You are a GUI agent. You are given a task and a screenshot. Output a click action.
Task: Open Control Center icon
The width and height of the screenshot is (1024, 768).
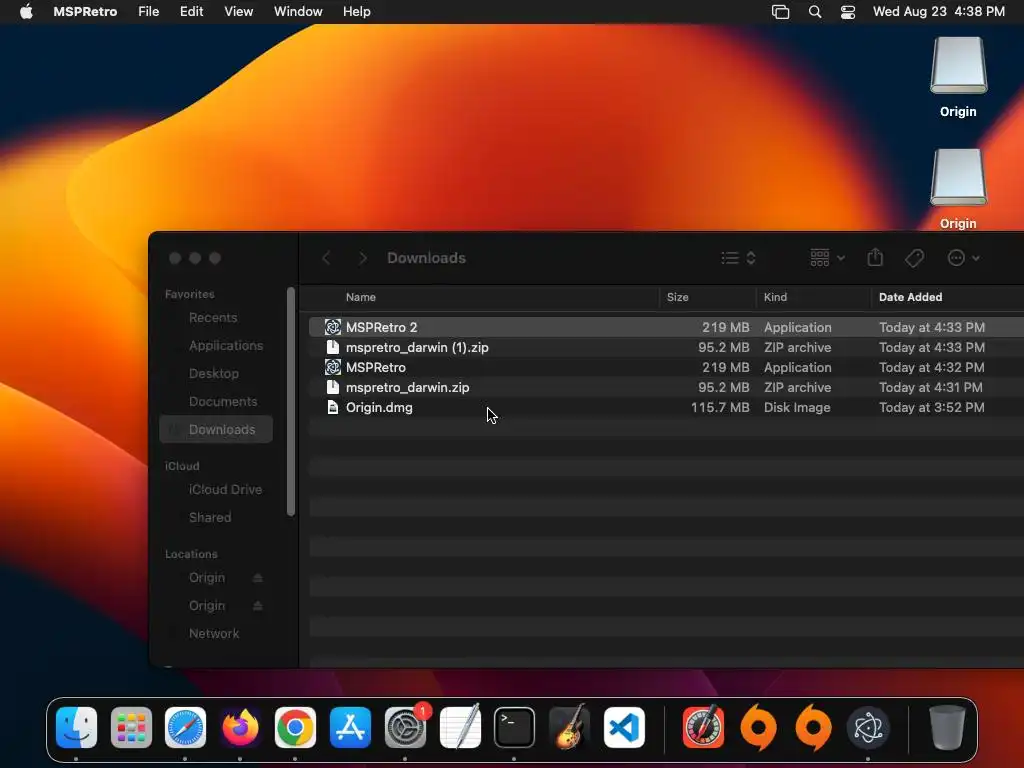click(848, 11)
